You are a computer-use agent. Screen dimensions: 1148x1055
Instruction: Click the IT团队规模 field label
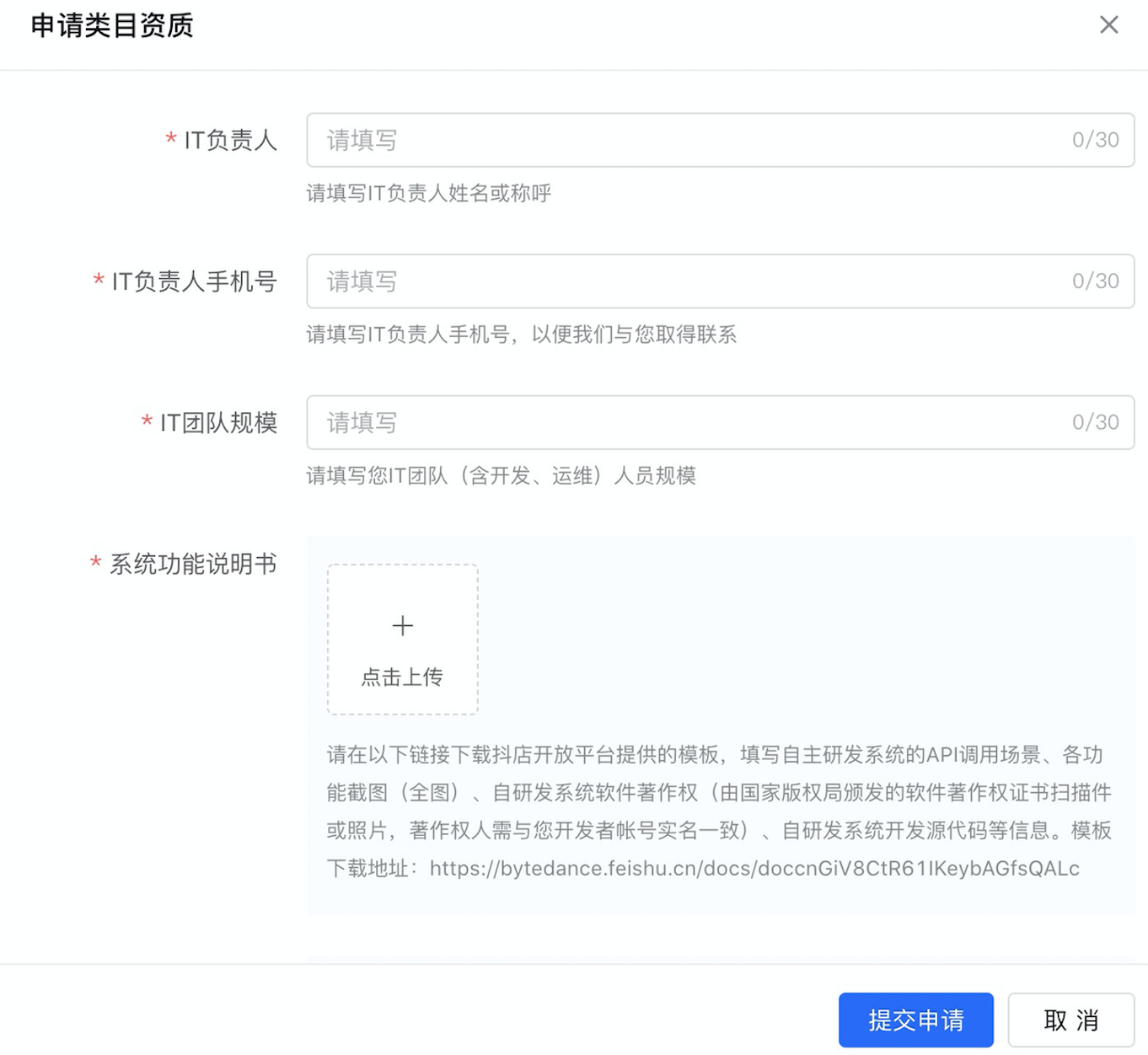pyautogui.click(x=218, y=422)
